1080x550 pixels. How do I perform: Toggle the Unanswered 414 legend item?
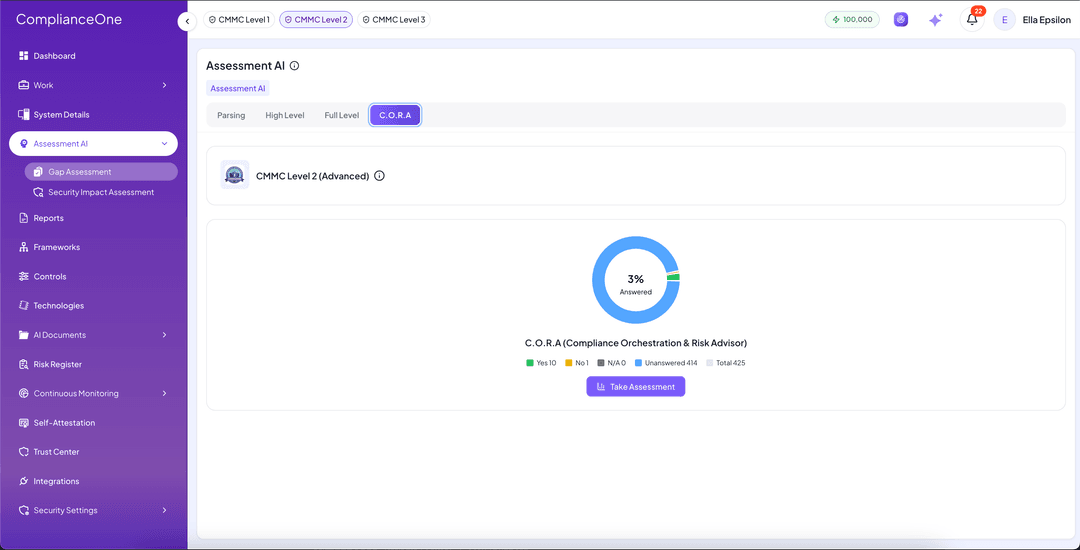[x=666, y=363]
